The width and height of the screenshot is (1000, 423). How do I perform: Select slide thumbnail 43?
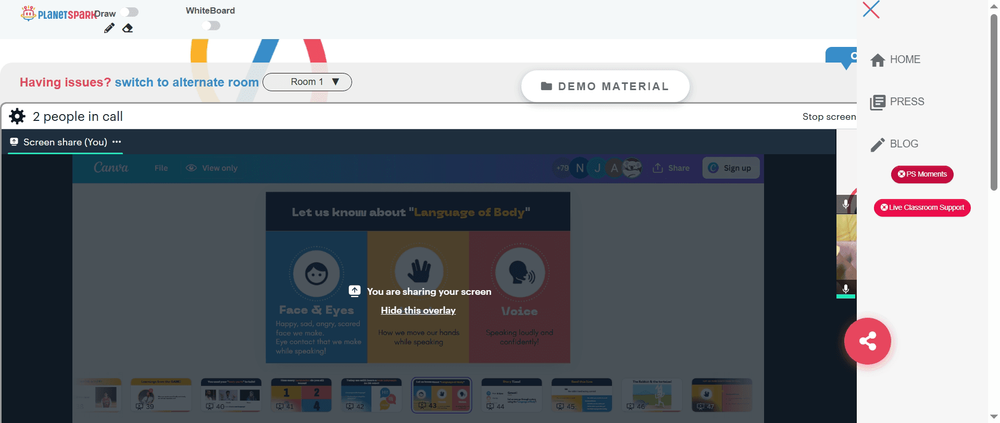pos(441,395)
